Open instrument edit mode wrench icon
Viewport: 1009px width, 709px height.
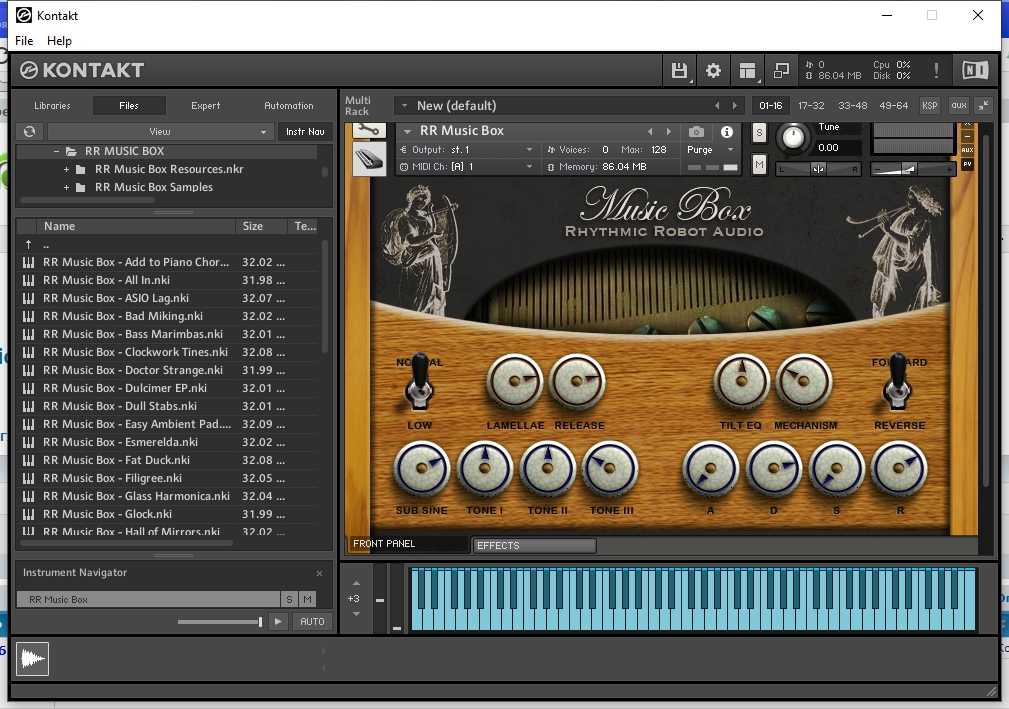tap(369, 131)
